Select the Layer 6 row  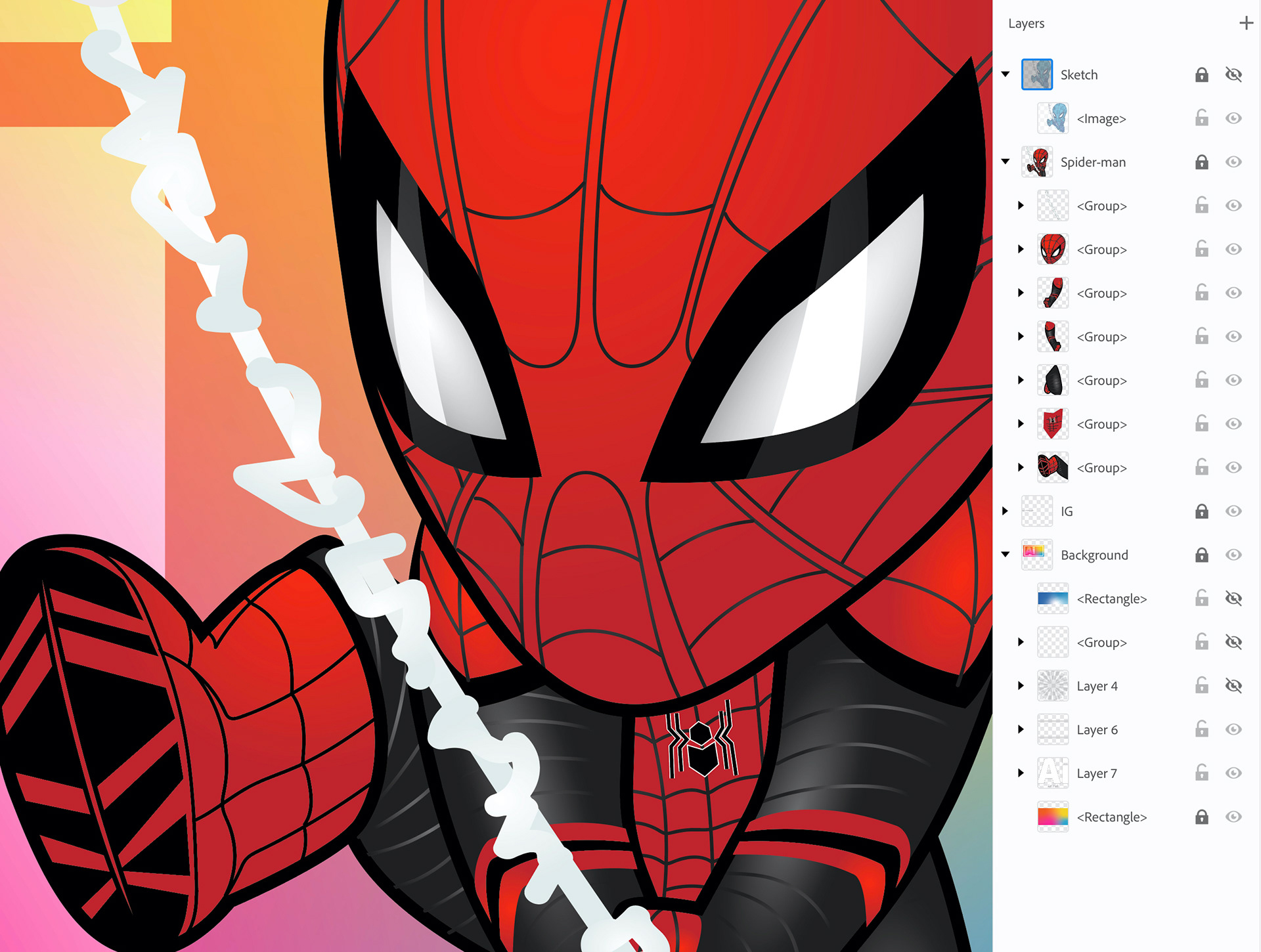coord(1097,729)
